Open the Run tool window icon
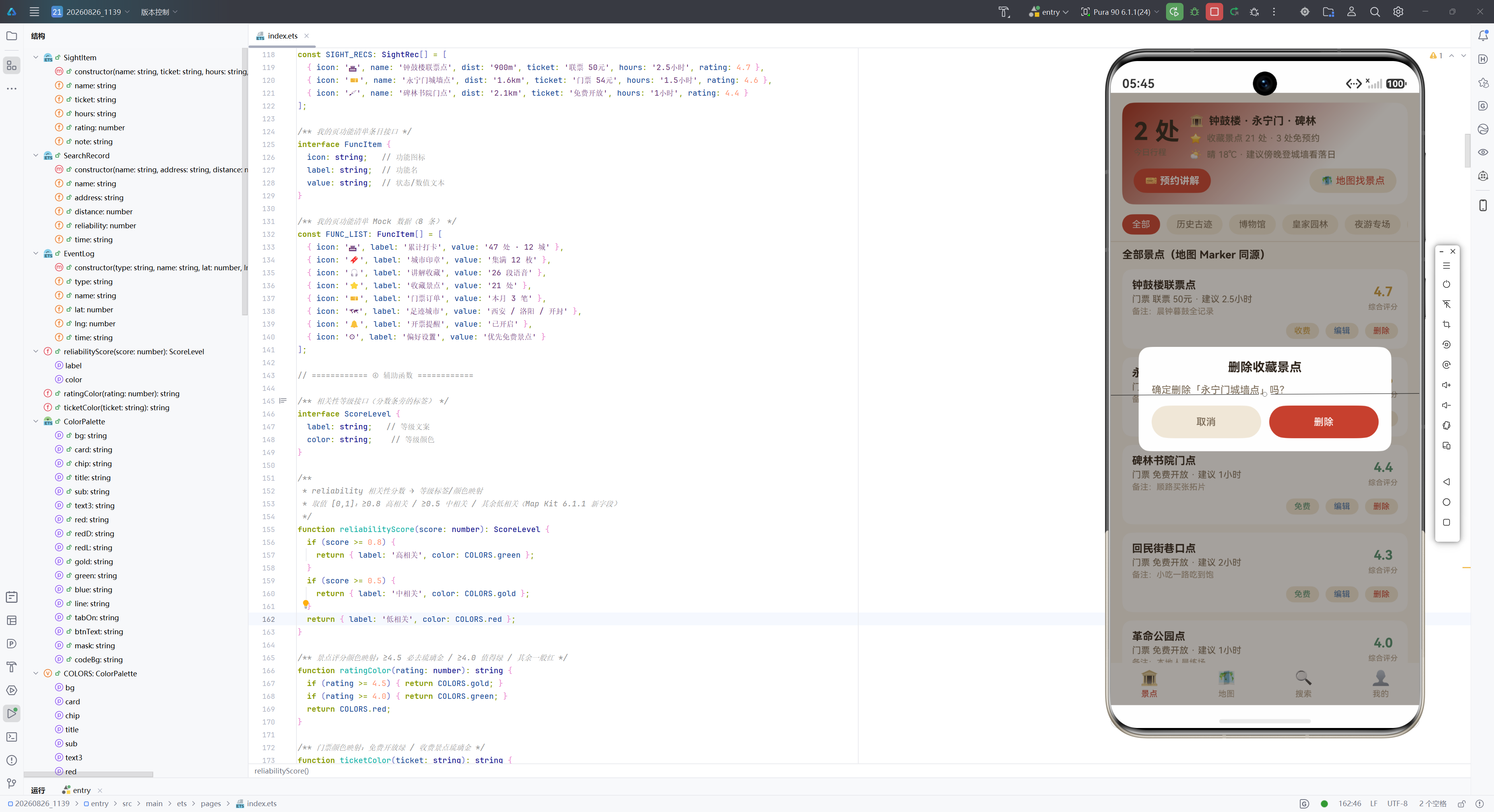1494x812 pixels. (12, 713)
